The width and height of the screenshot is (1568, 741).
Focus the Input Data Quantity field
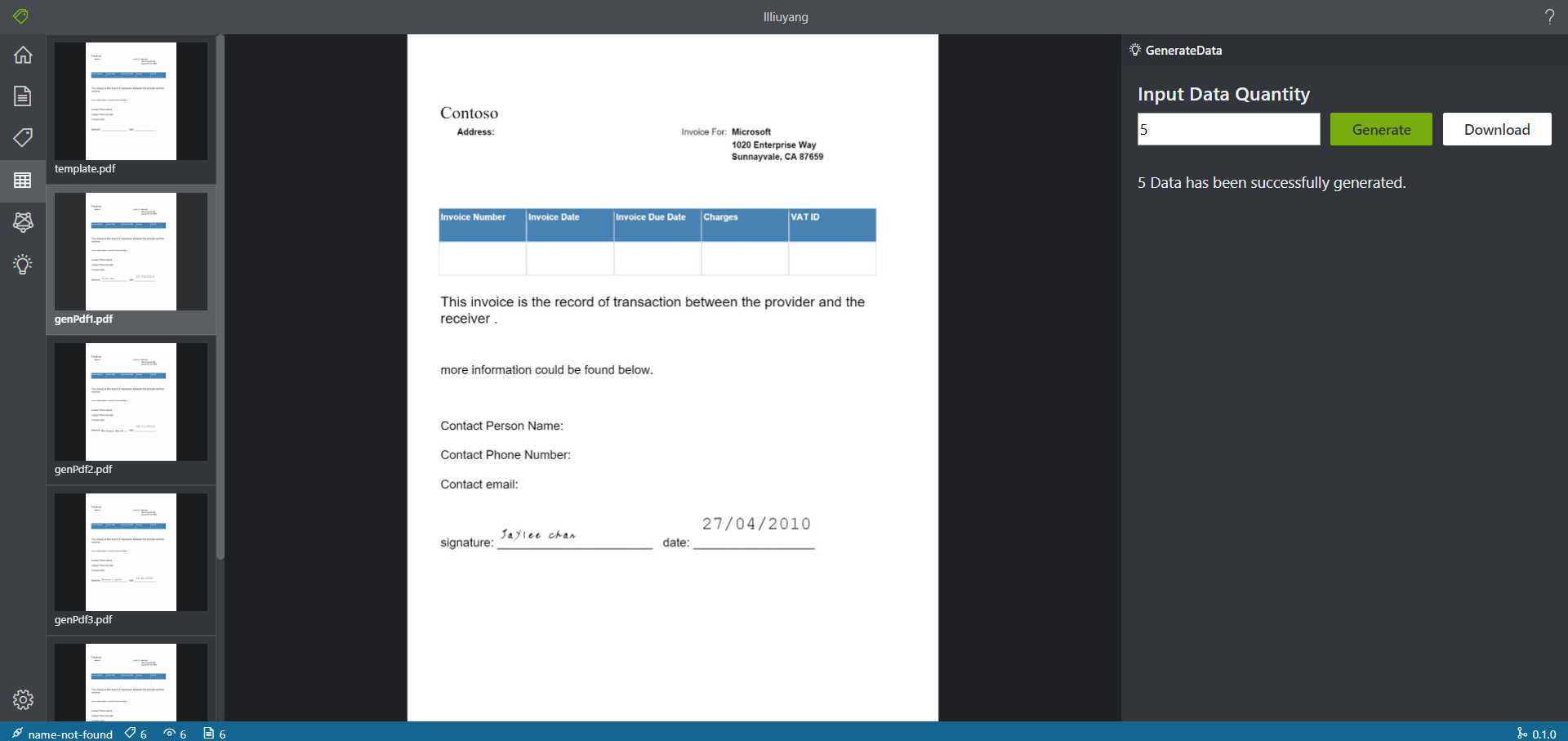pyautogui.click(x=1228, y=129)
